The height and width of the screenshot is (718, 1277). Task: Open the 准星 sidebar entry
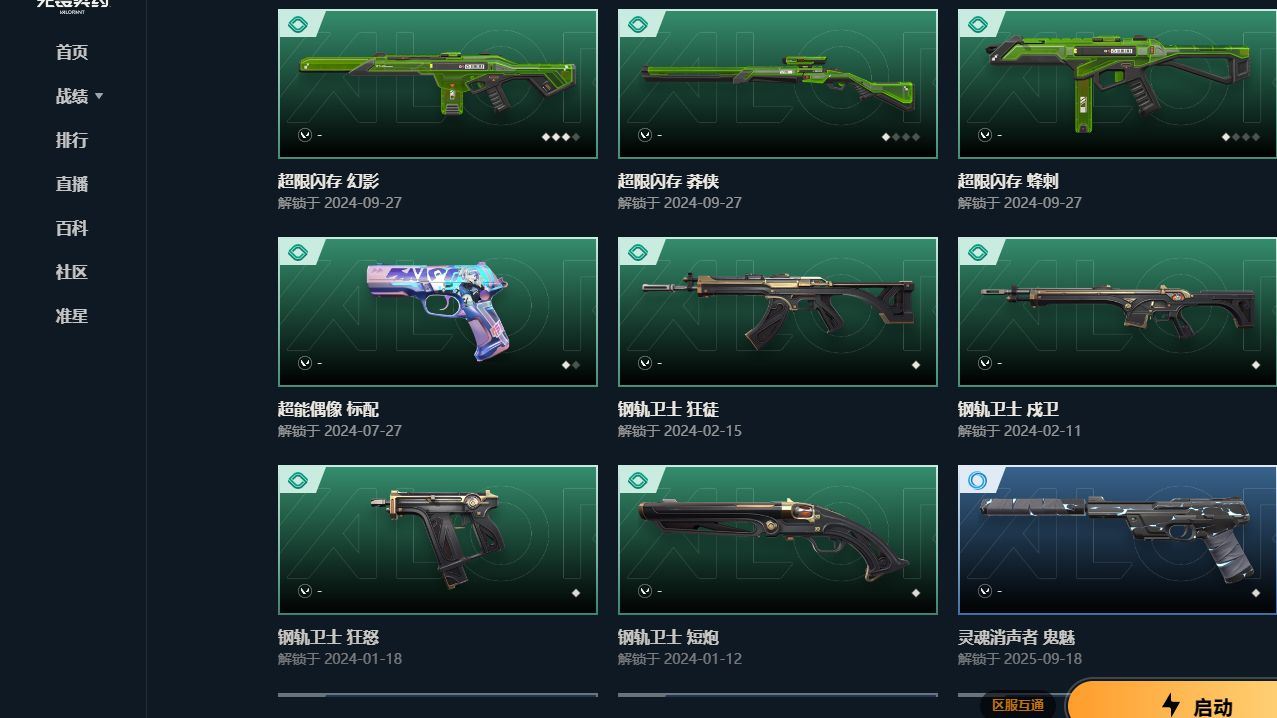click(x=72, y=316)
